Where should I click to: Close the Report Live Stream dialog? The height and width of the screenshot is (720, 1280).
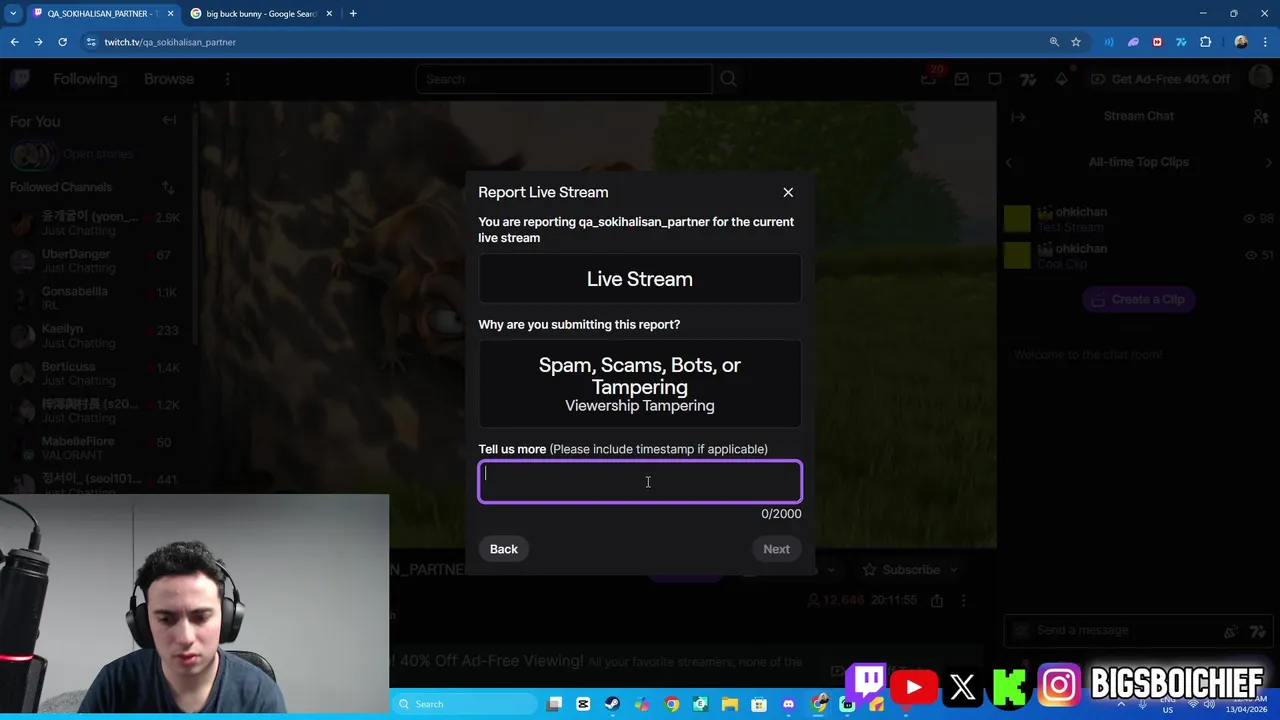(788, 192)
